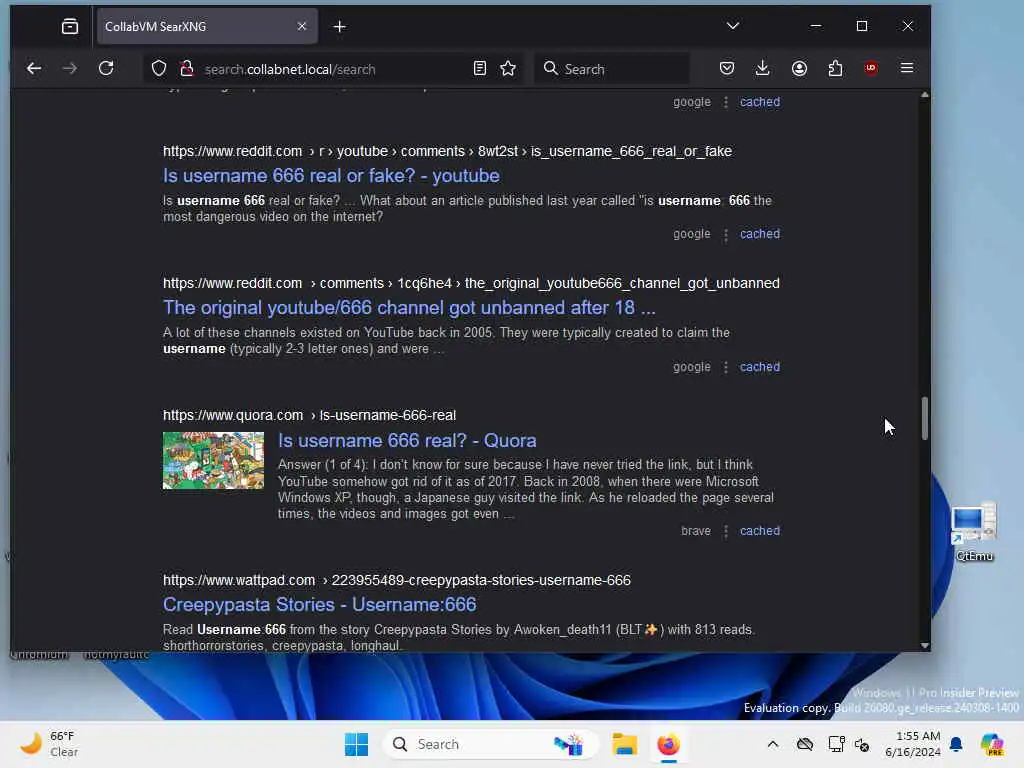Click the Quora result thumbnail image
The height and width of the screenshot is (768, 1024).
coord(214,460)
